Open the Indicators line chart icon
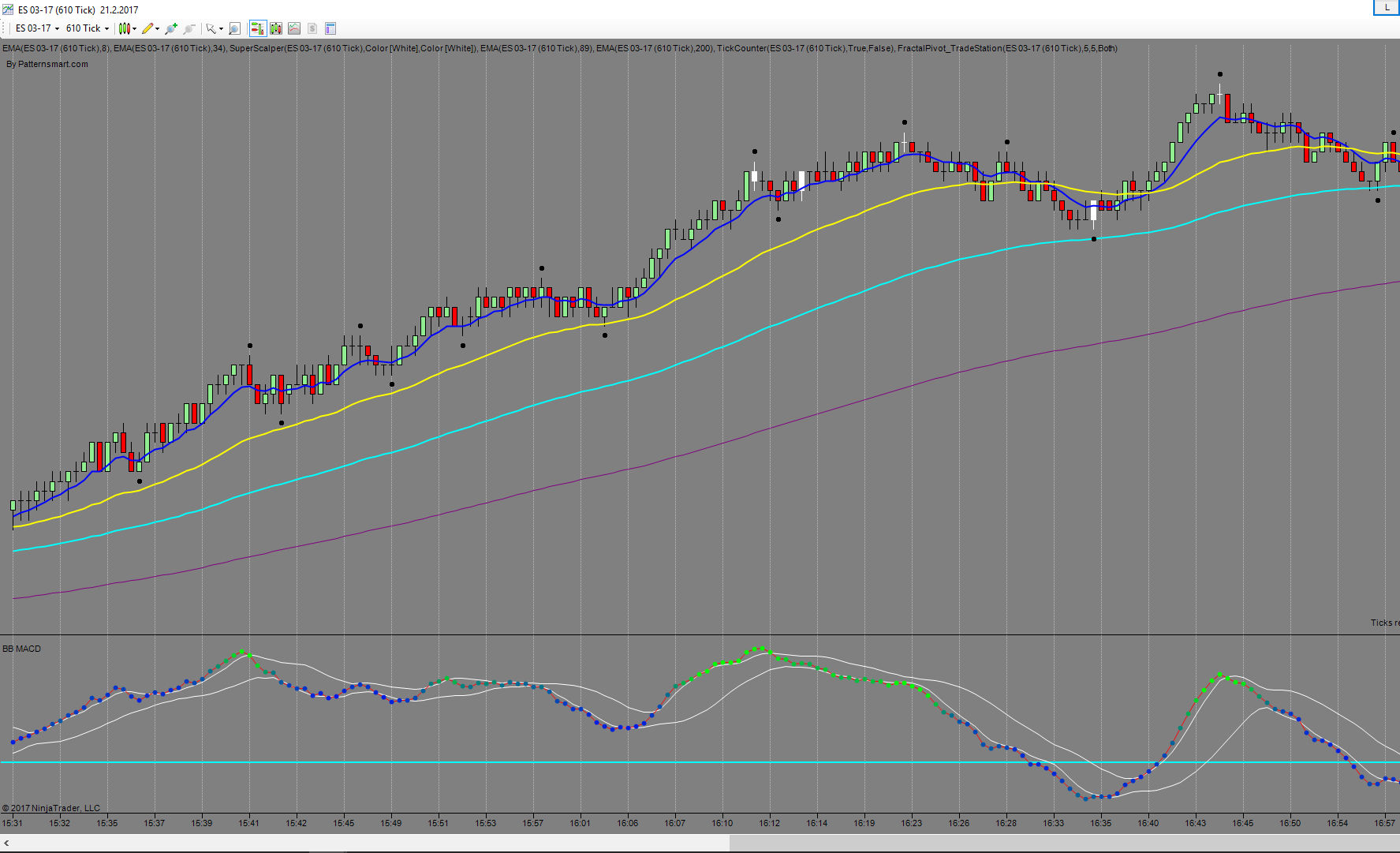This screenshot has width=1400, height=853. 294,28
